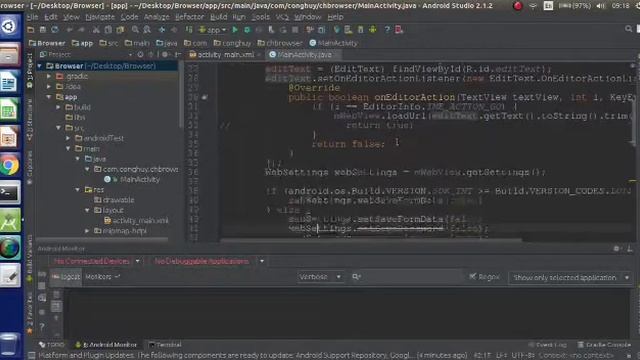The width and height of the screenshot is (640, 360).
Task: Click the Synchronize toolbar icon
Action: click(54, 30)
